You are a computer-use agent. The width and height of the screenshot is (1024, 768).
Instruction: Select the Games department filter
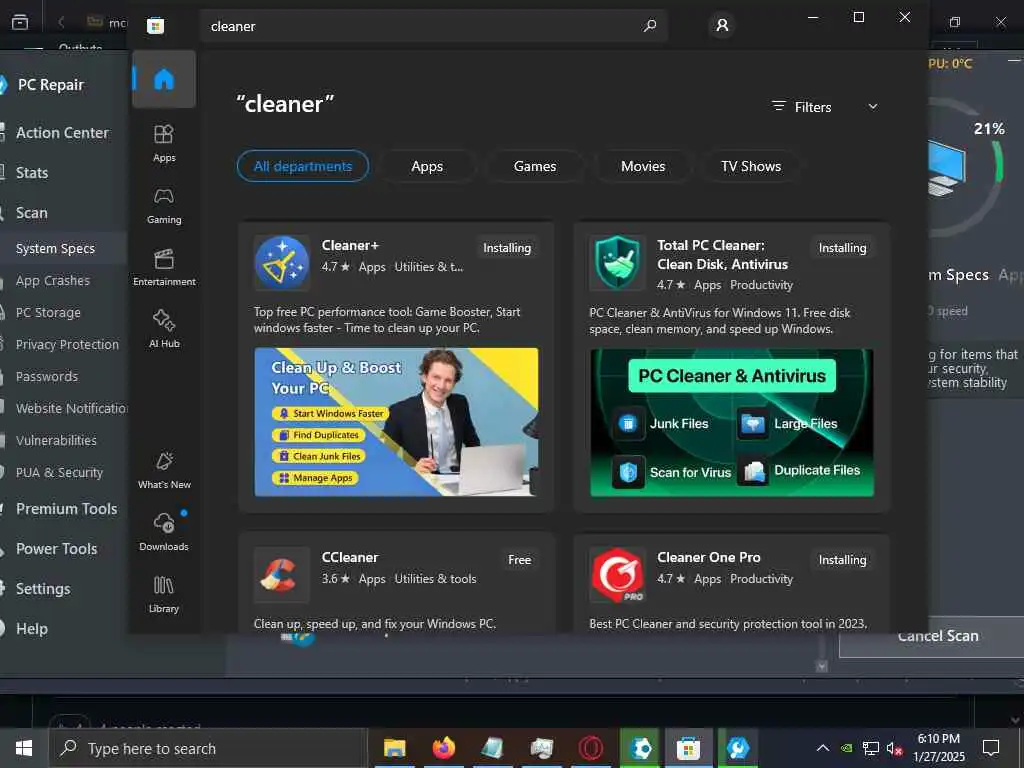click(x=535, y=166)
